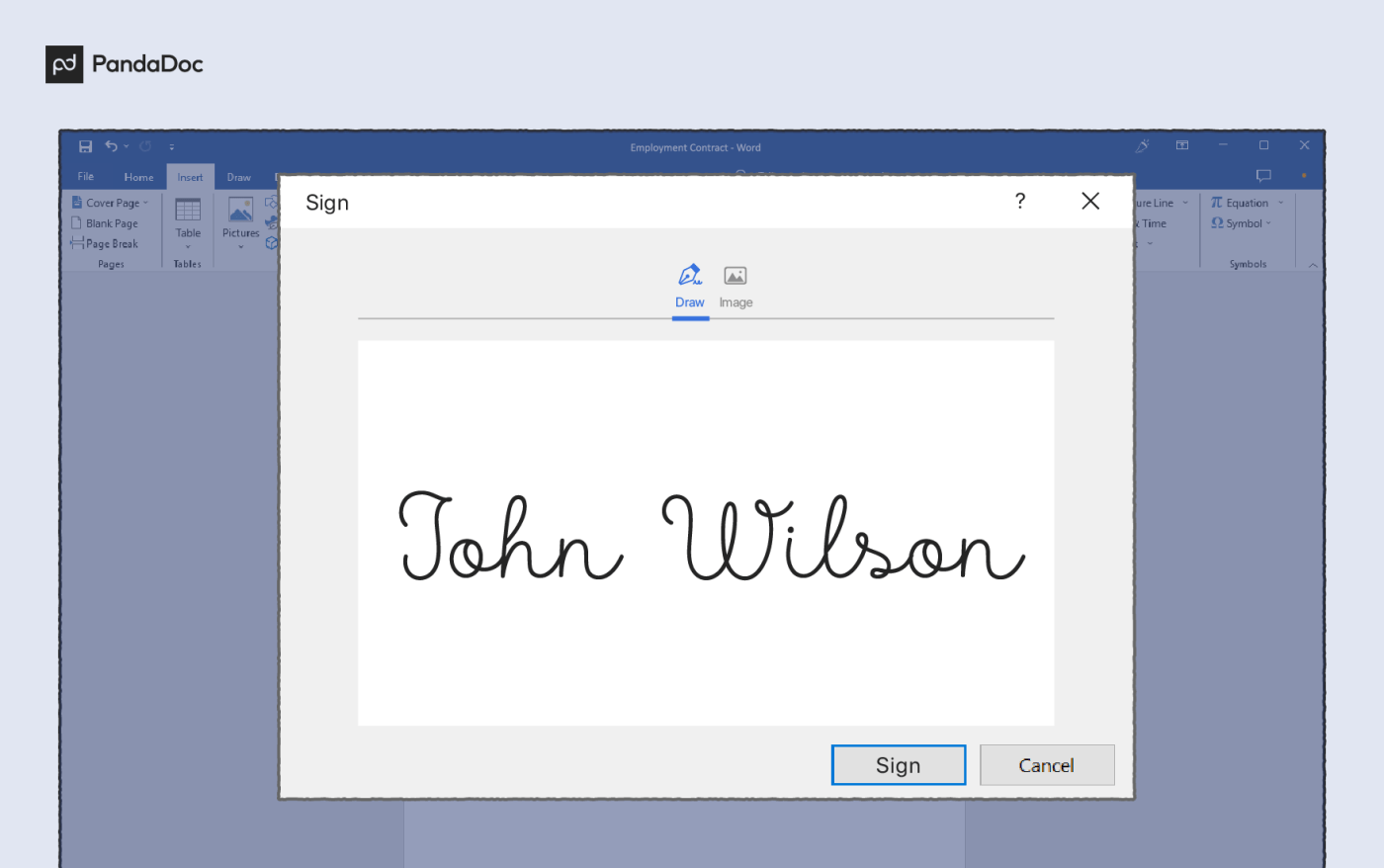Open the File menu in Word
The height and width of the screenshot is (868, 1384).
pyautogui.click(x=86, y=177)
